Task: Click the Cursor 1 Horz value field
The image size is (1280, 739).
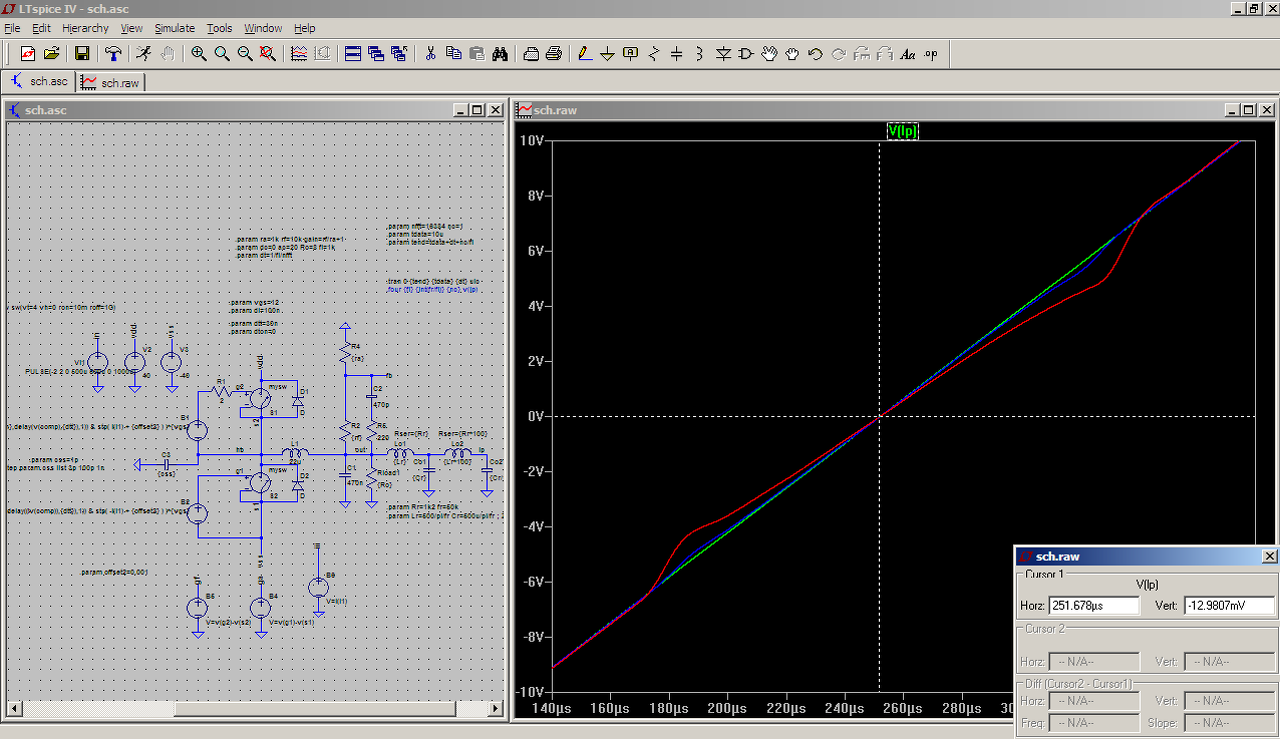Action: coord(1093,606)
